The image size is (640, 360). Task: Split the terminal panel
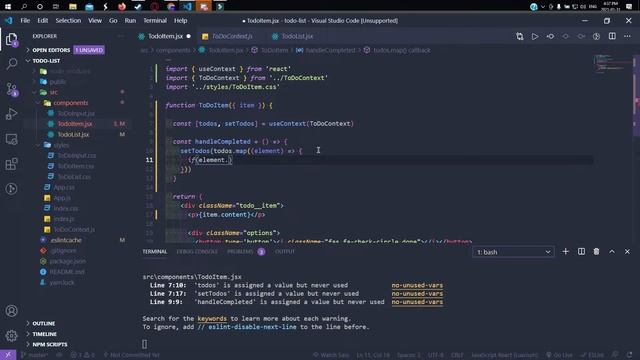coord(581,252)
